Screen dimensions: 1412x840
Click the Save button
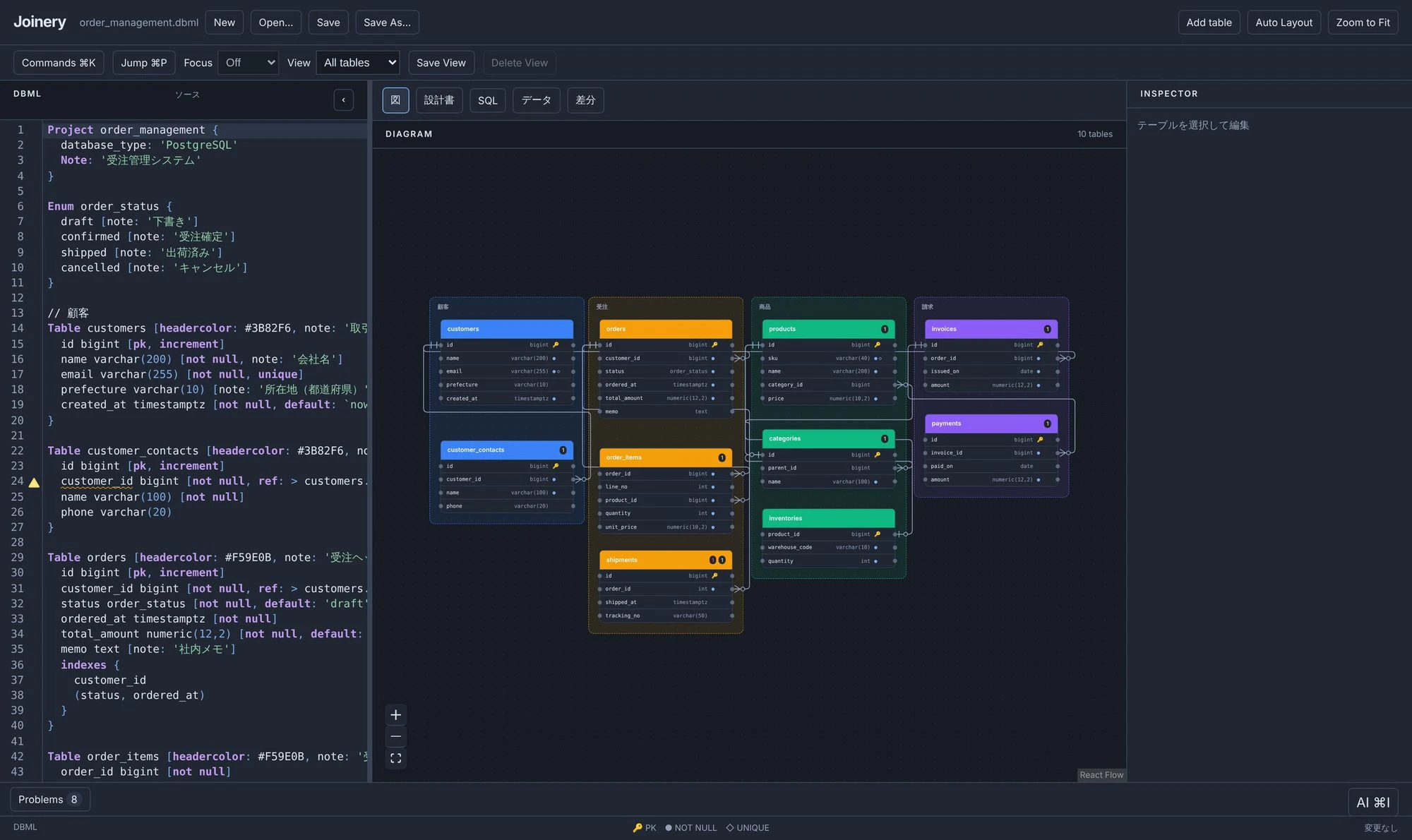(328, 23)
